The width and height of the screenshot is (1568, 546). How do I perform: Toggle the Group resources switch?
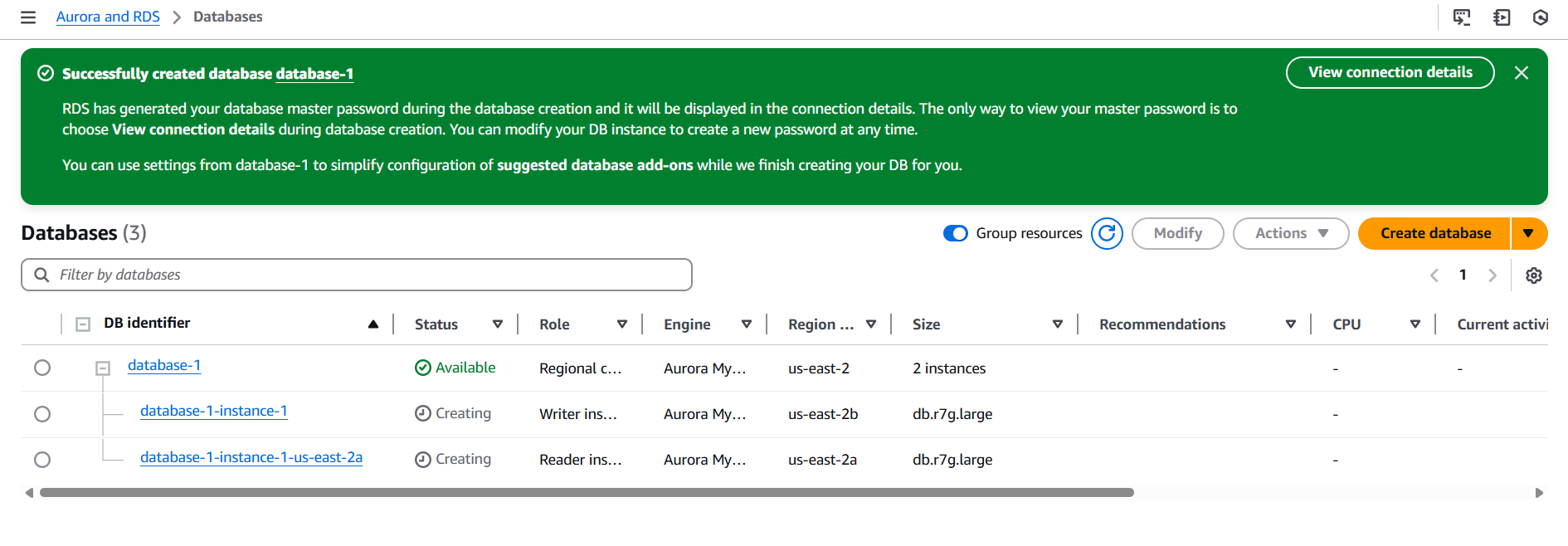pos(956,234)
